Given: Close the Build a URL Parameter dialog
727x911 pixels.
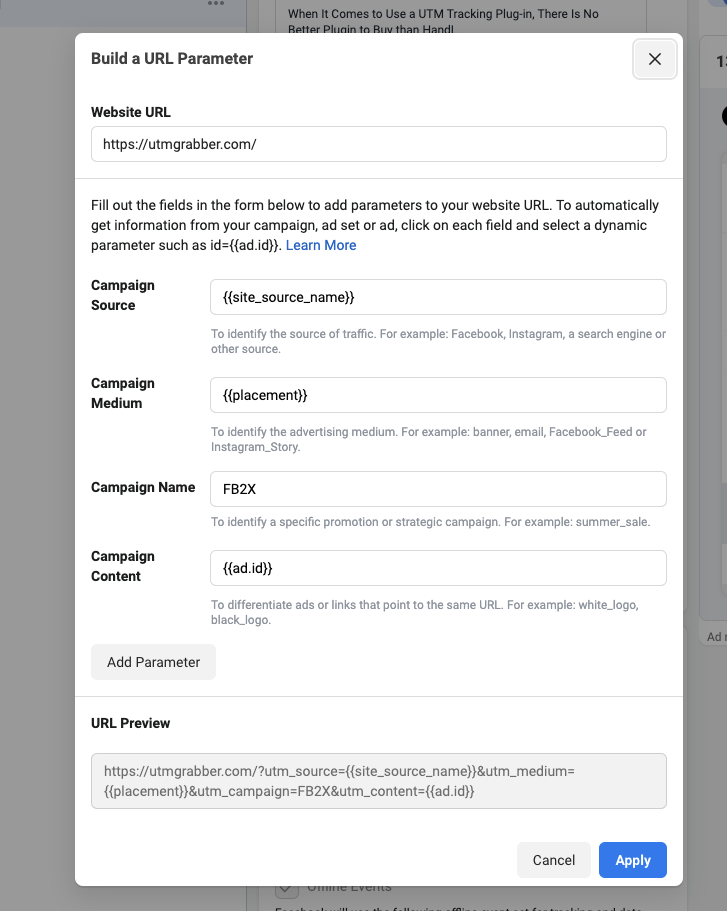Looking at the screenshot, I should (655, 59).
